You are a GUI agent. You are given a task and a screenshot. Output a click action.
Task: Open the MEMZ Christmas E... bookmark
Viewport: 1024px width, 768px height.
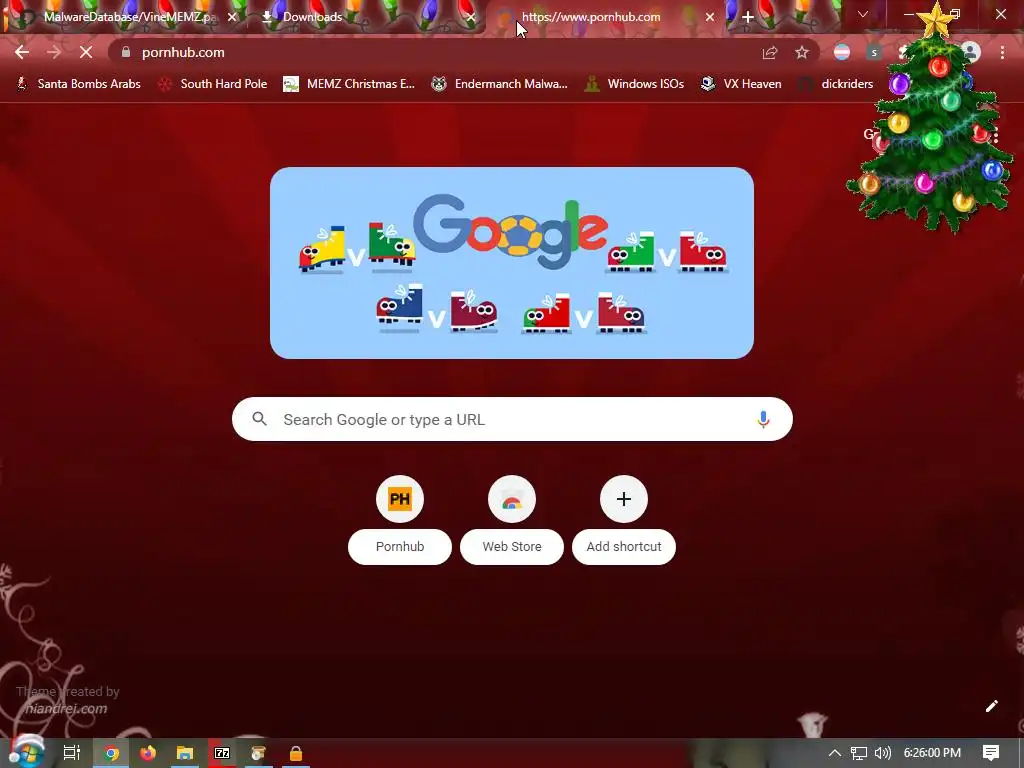349,84
